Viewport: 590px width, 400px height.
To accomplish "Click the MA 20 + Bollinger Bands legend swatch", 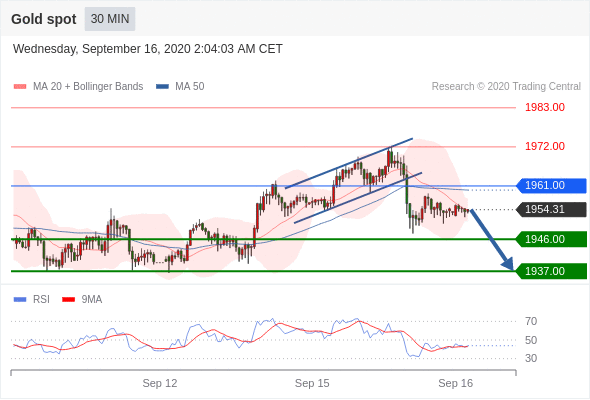I will click(20, 87).
